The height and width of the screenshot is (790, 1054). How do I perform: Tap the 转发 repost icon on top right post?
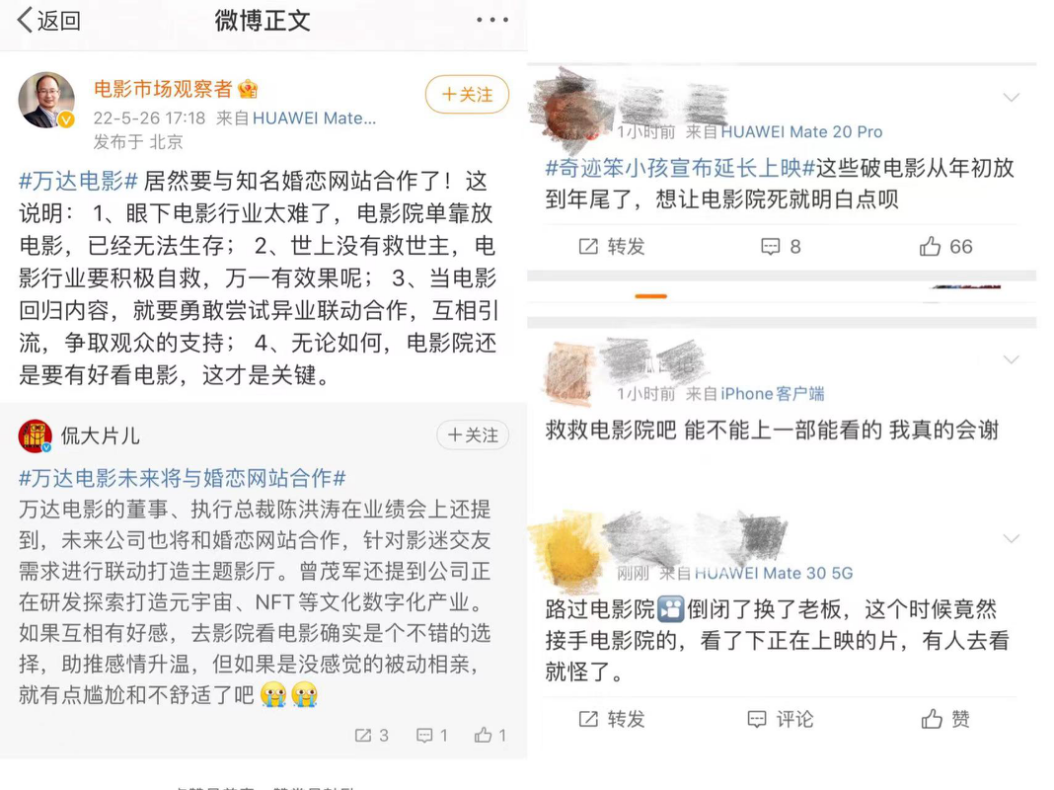(611, 247)
